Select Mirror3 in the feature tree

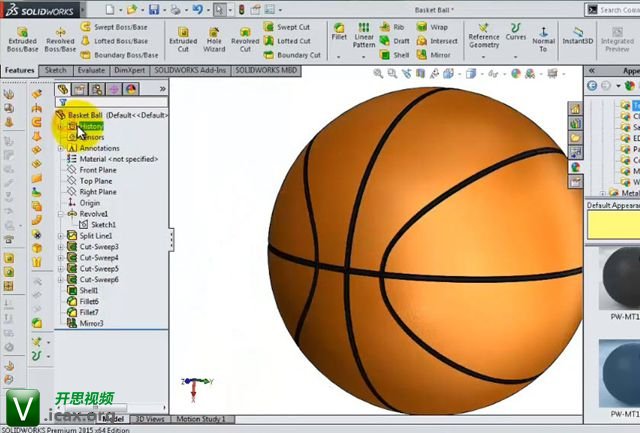pos(91,324)
